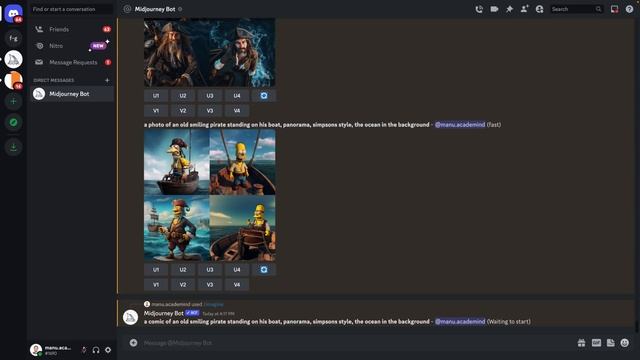Open the orange server icon in sidebar

tap(13, 80)
